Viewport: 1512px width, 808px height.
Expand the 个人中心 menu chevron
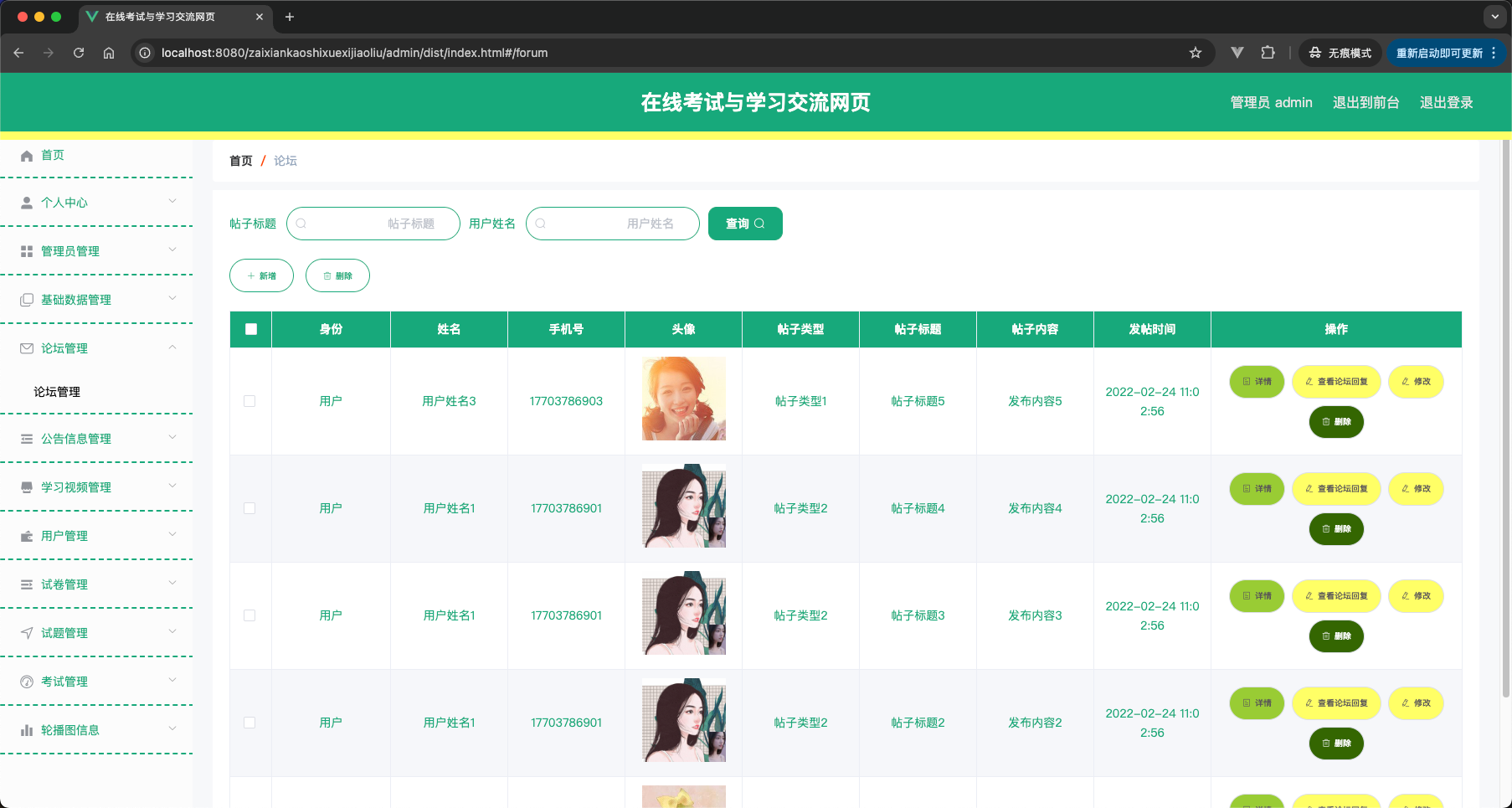pyautogui.click(x=172, y=201)
